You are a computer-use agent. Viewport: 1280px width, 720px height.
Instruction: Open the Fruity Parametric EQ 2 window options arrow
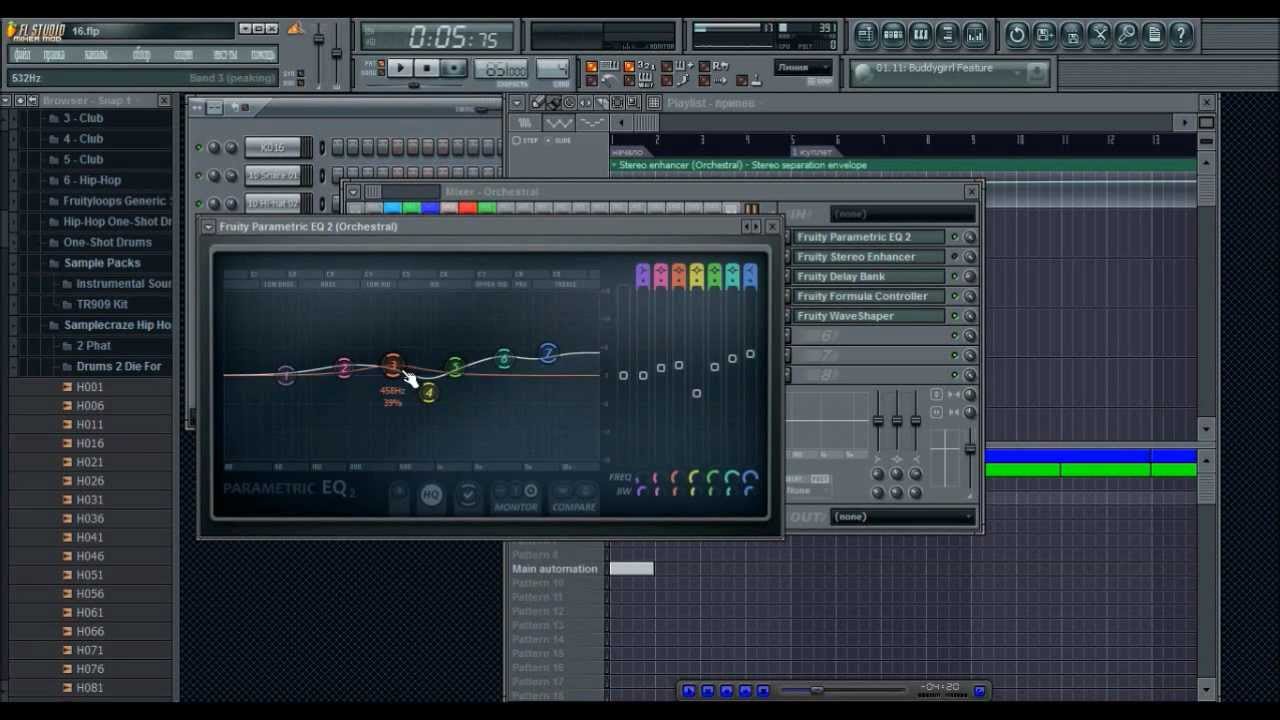coord(208,227)
